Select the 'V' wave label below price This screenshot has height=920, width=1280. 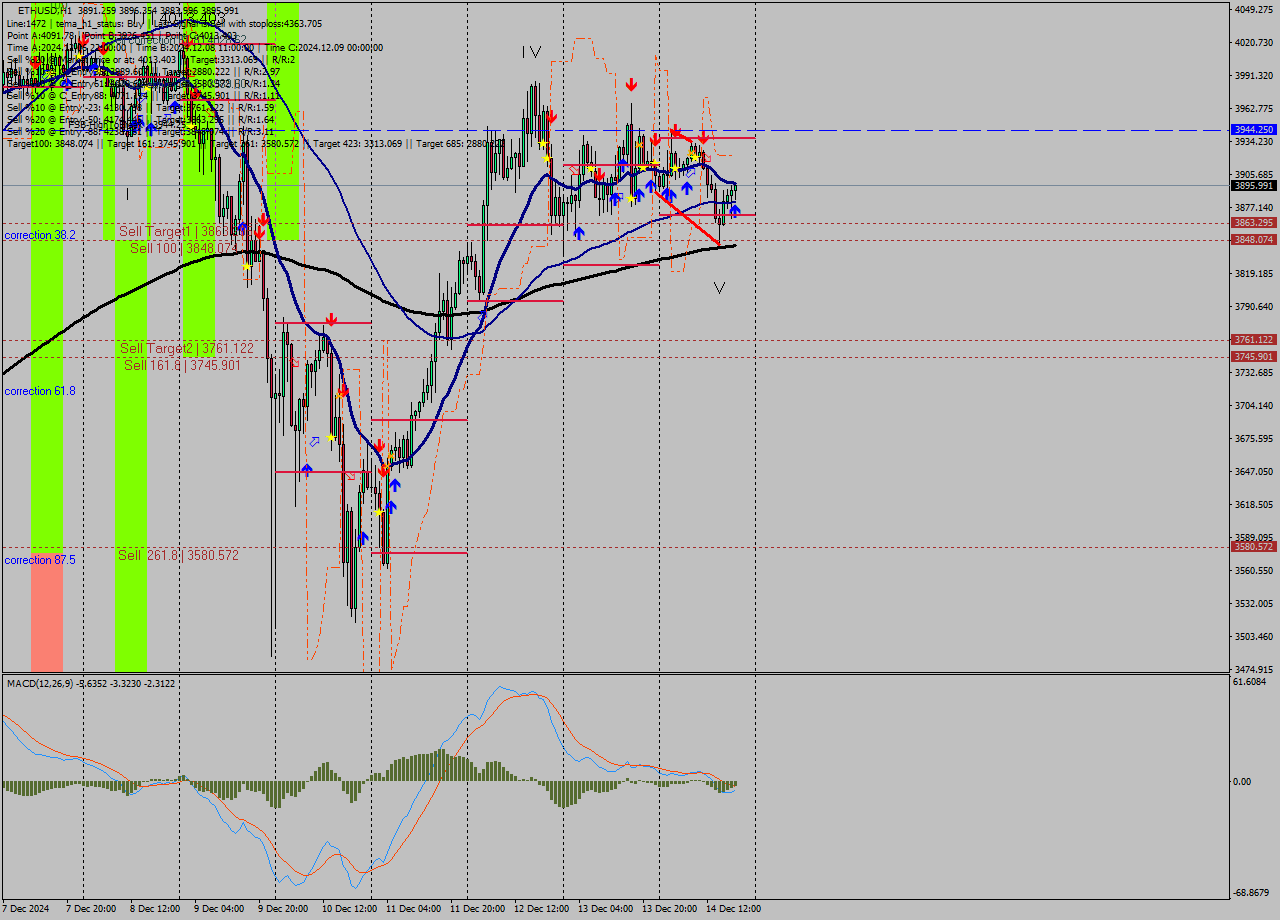coord(719,287)
